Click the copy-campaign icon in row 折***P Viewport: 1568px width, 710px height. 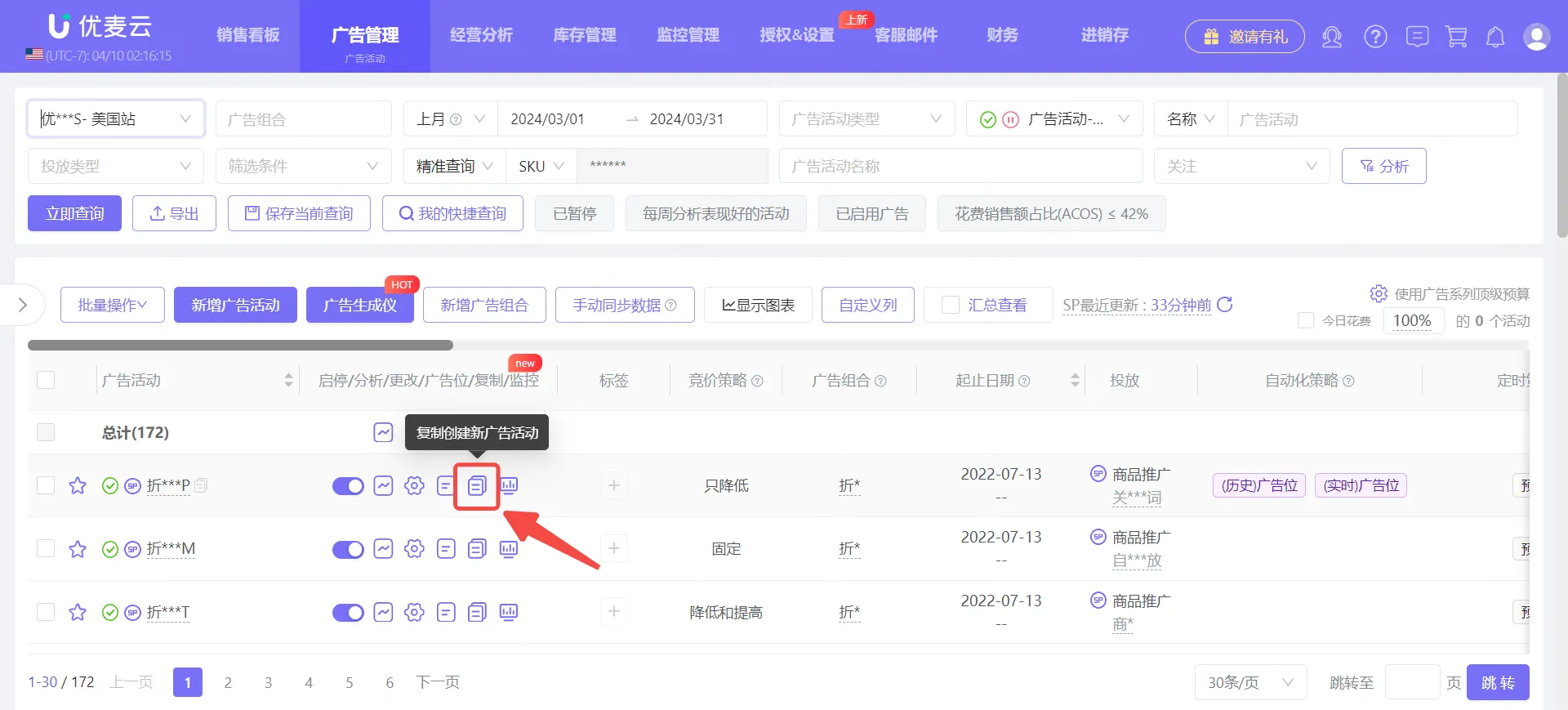(477, 486)
